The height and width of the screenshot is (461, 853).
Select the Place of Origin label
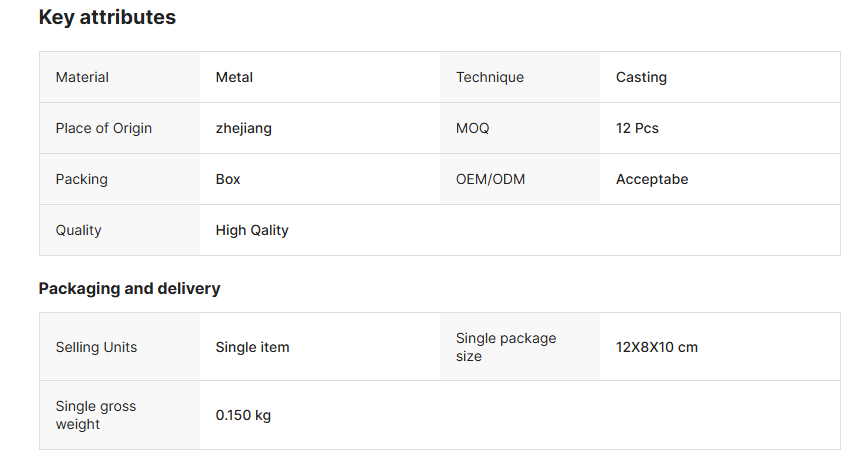(104, 128)
